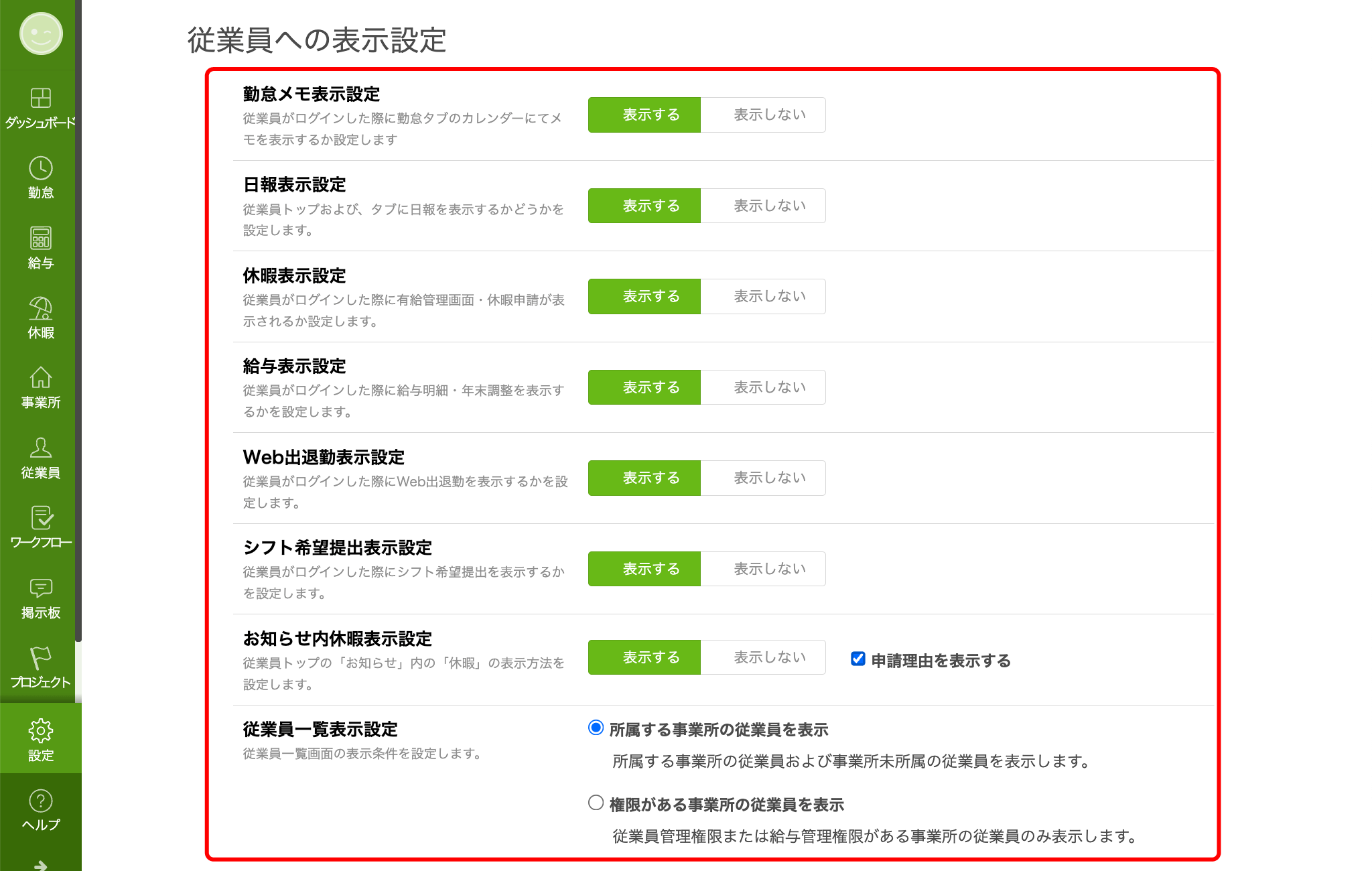
Task: Open the 給与 payroll calculator icon
Action: click(40, 239)
